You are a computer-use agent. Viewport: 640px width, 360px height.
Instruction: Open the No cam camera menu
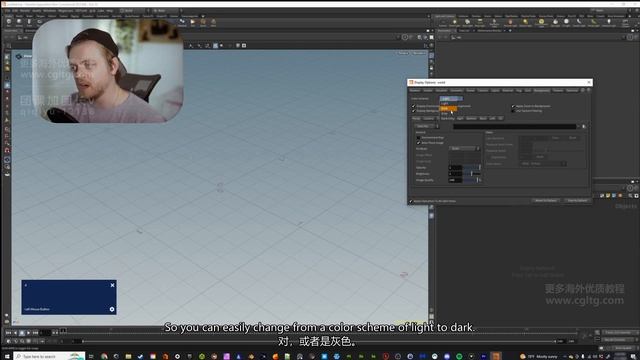pos(418,53)
